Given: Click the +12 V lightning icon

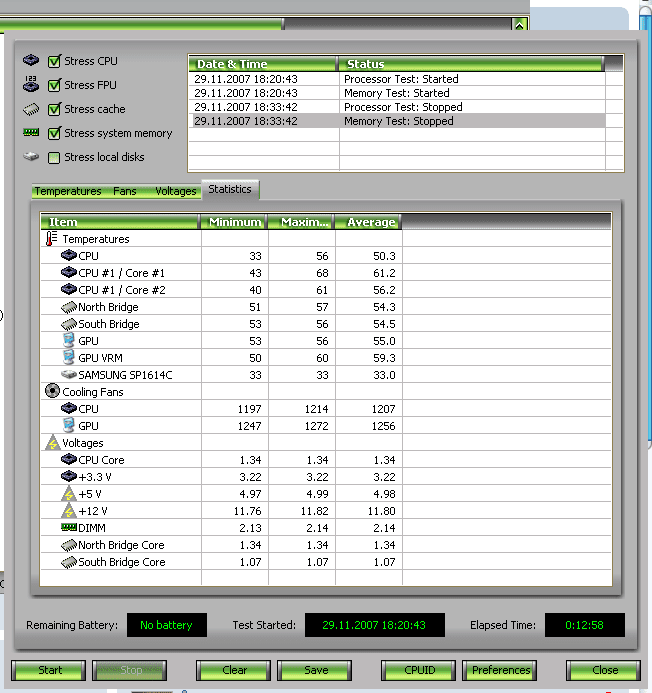Looking at the screenshot, I should click(69, 510).
